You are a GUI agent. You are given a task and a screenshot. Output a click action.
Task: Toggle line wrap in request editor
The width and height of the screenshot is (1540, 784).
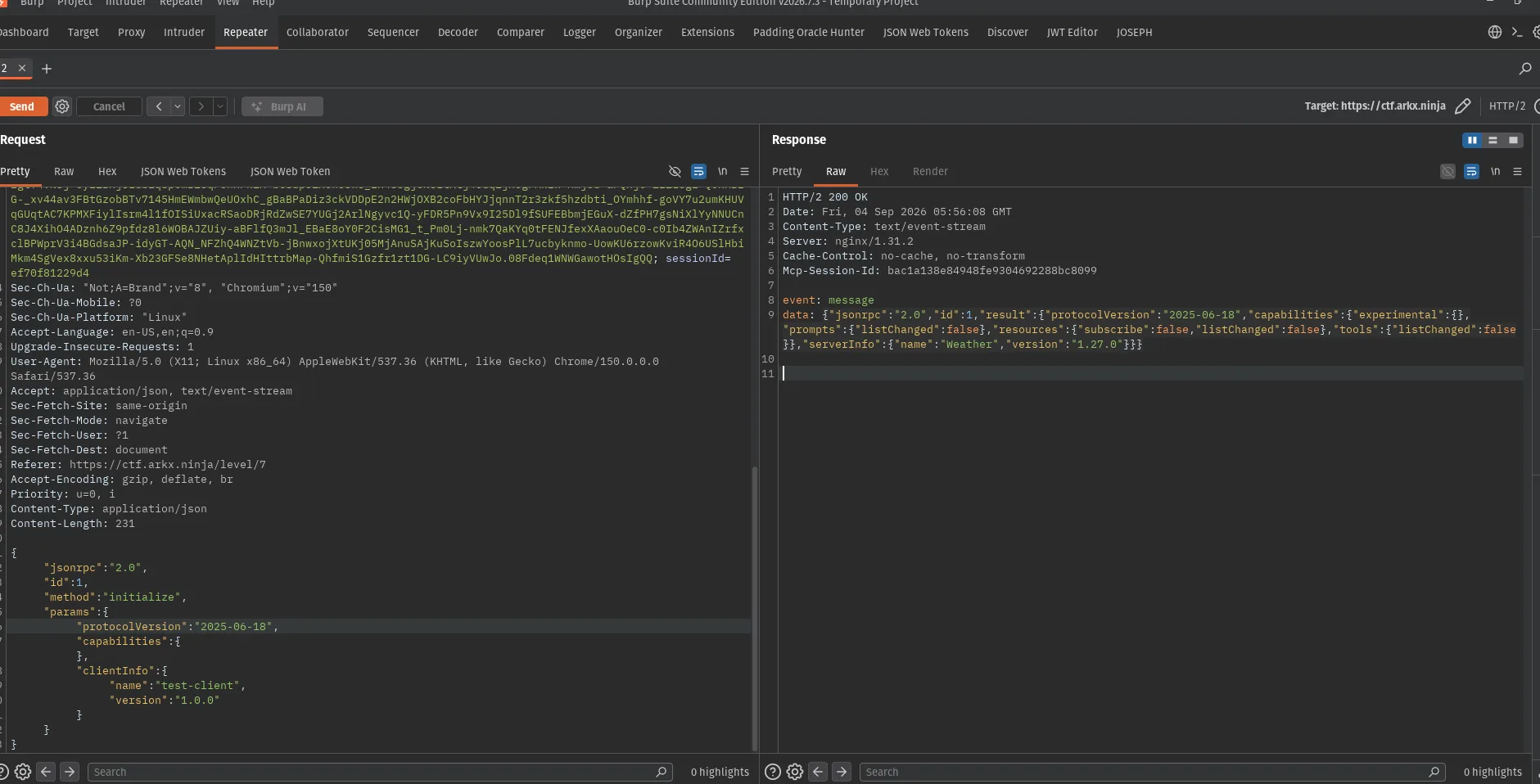[x=698, y=171]
